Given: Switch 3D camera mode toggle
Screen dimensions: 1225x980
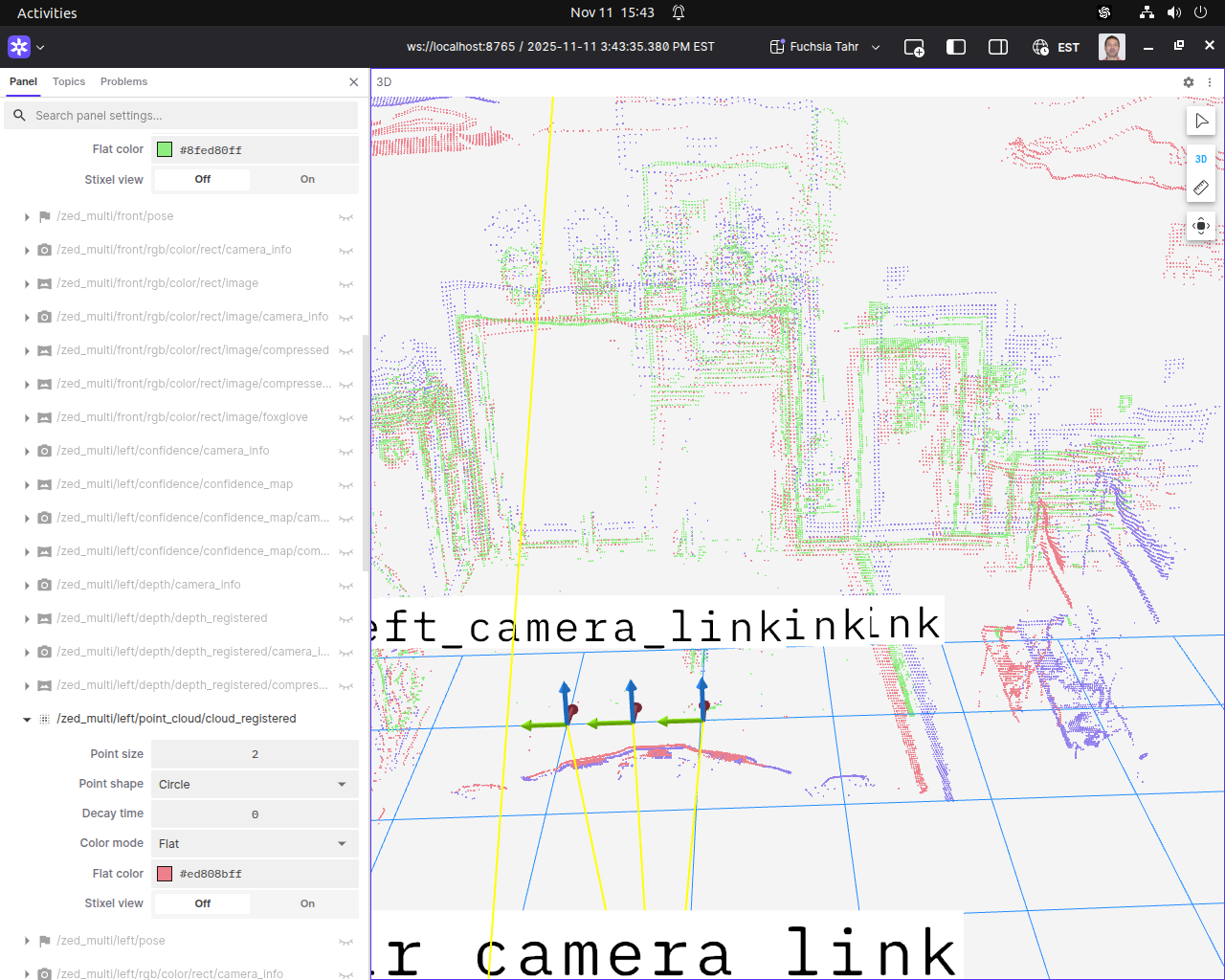Looking at the screenshot, I should click(1201, 159).
